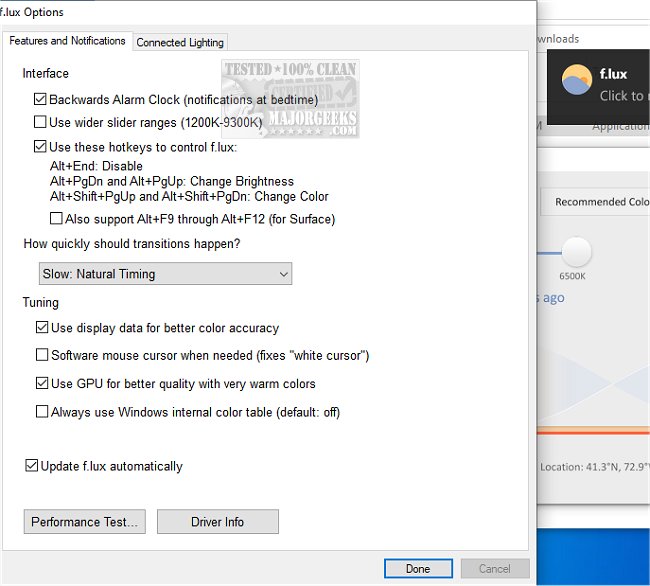Screen dimensions: 650x586
Task: Click 'Change Color' hotkey description line
Action: pyautogui.click(x=189, y=196)
